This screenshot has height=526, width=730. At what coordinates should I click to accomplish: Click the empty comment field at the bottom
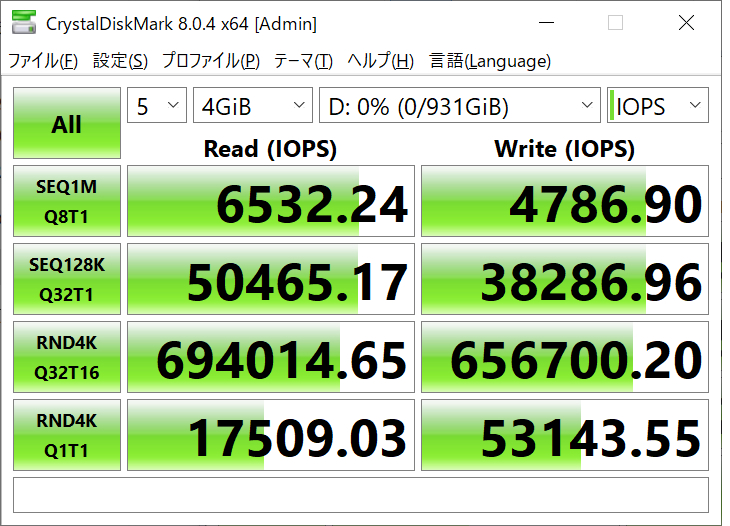click(x=361, y=495)
